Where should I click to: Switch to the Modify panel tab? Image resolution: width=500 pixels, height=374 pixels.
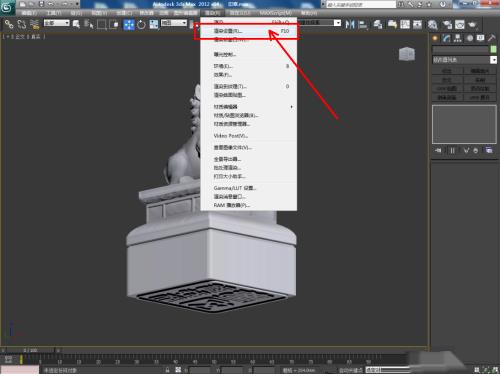point(446,38)
